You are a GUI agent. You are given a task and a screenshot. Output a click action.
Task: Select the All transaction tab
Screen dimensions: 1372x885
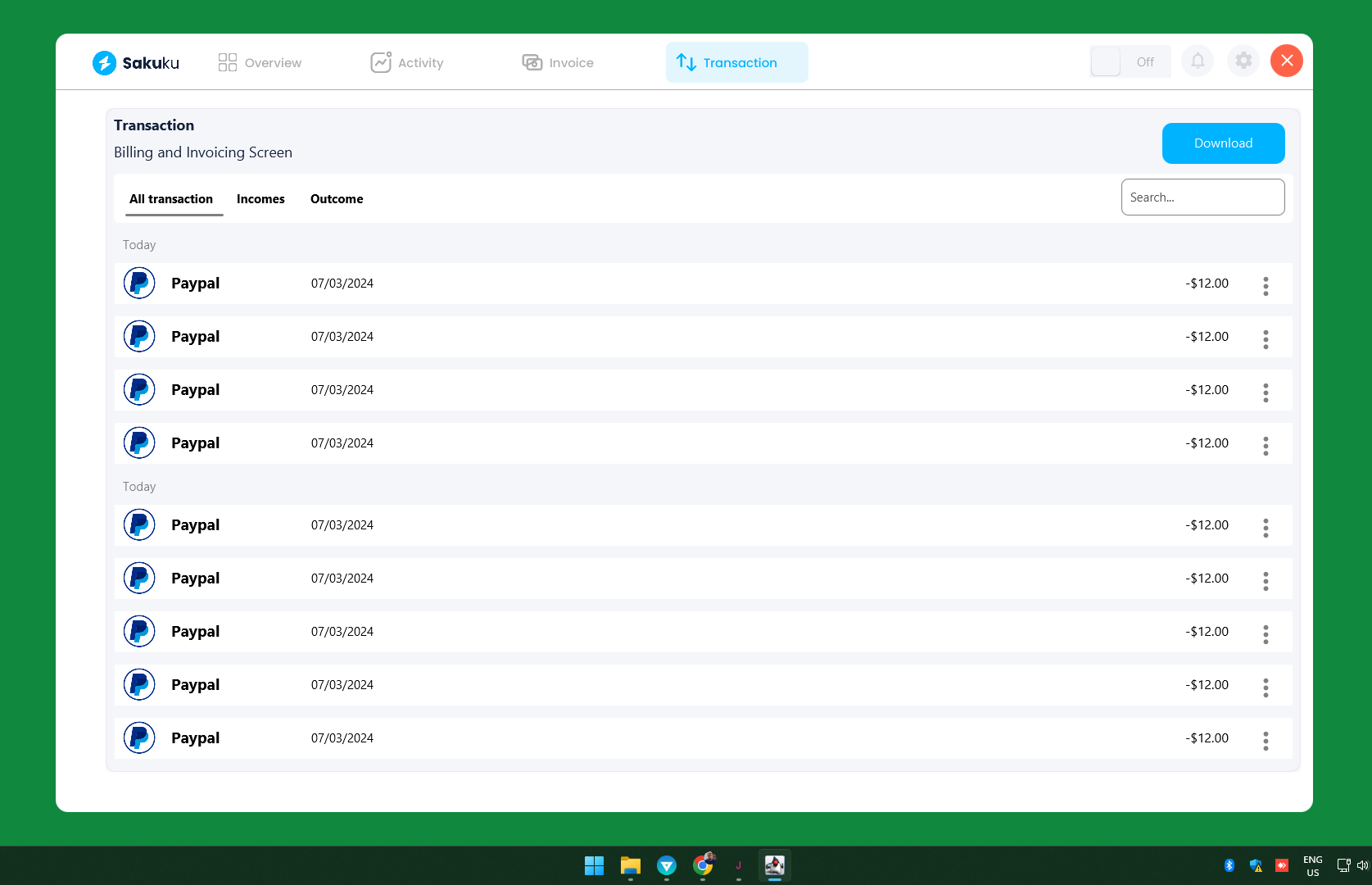point(170,198)
